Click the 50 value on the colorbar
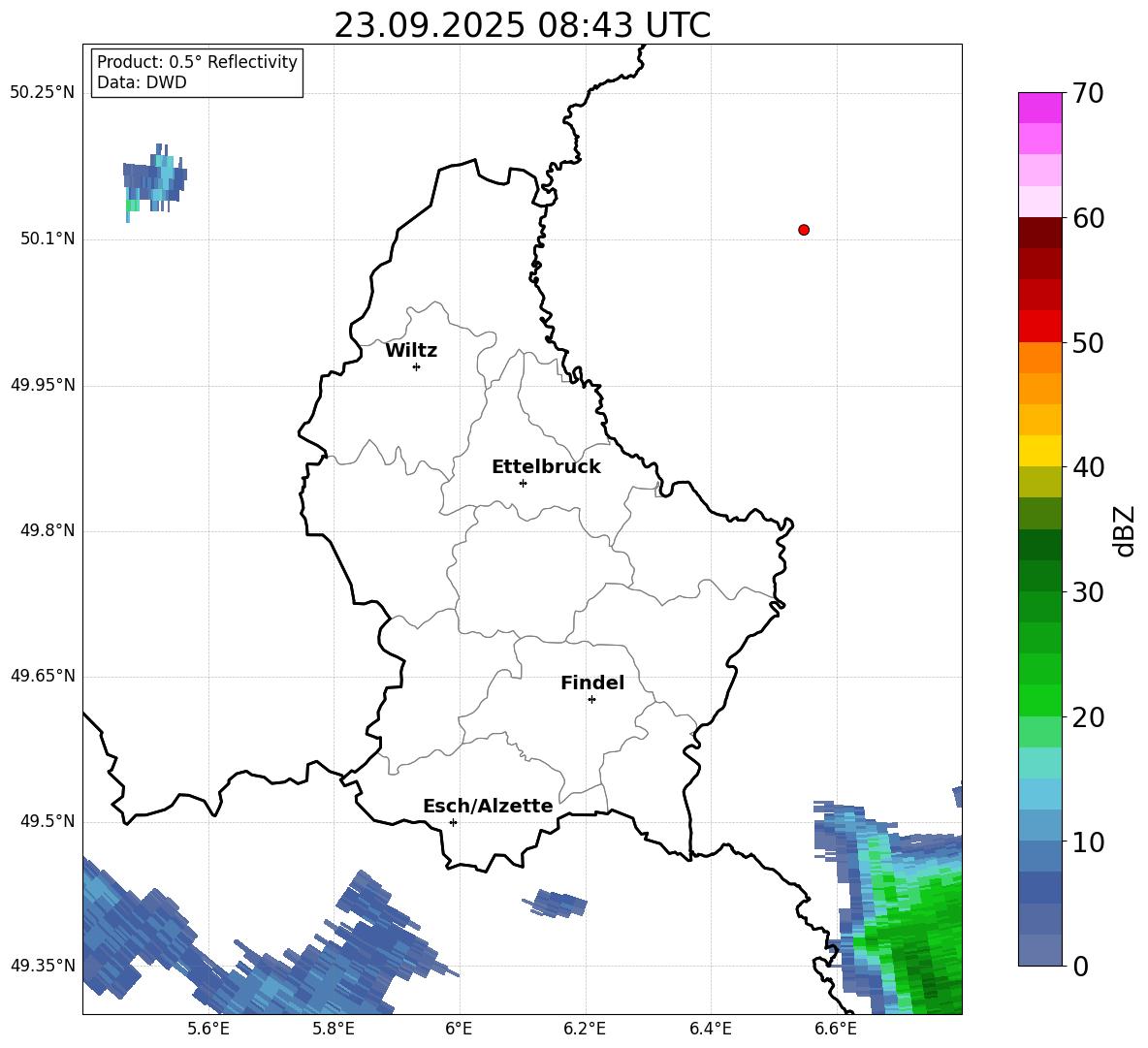The width and height of the screenshot is (1148, 1048). [1088, 342]
